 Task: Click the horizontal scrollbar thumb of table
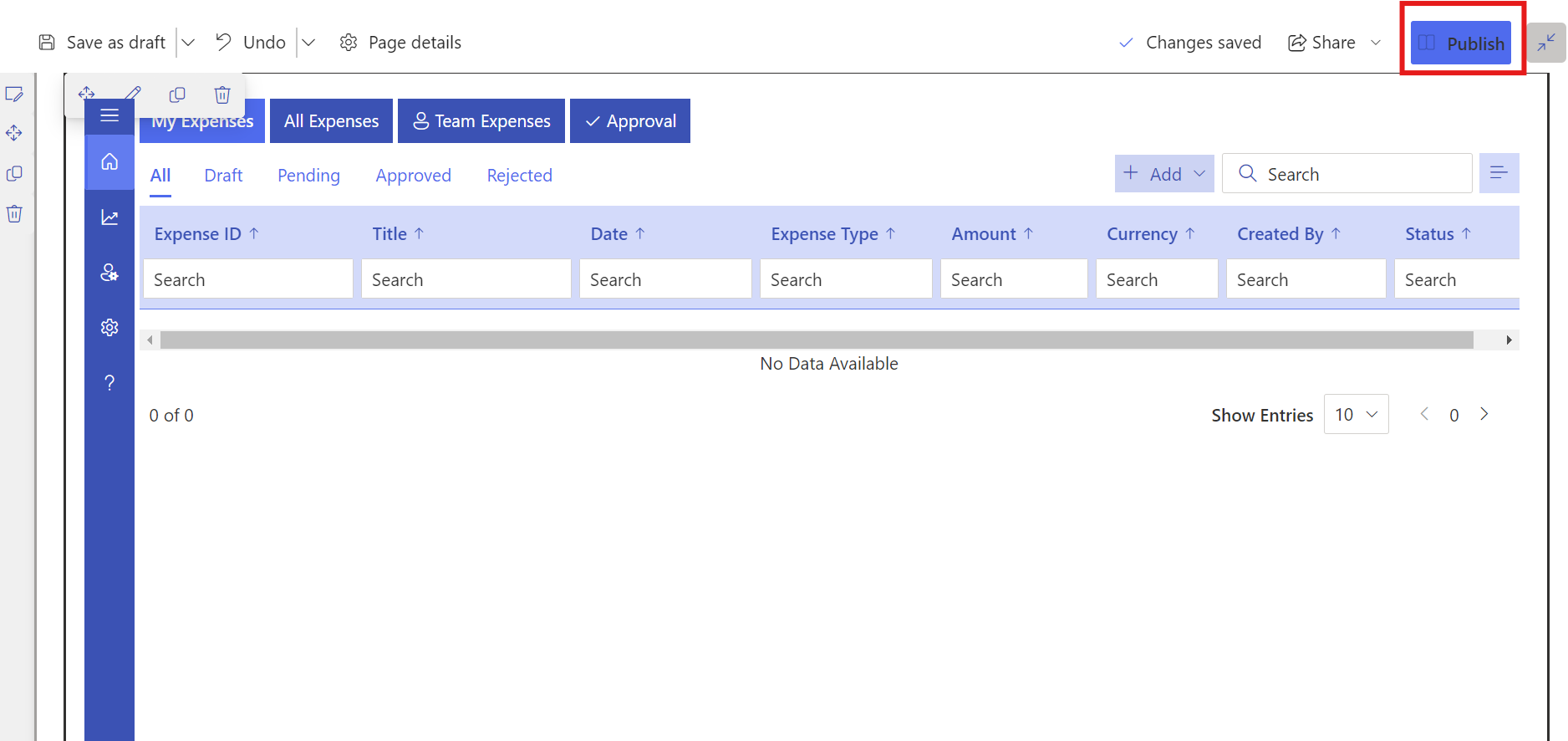click(x=817, y=340)
